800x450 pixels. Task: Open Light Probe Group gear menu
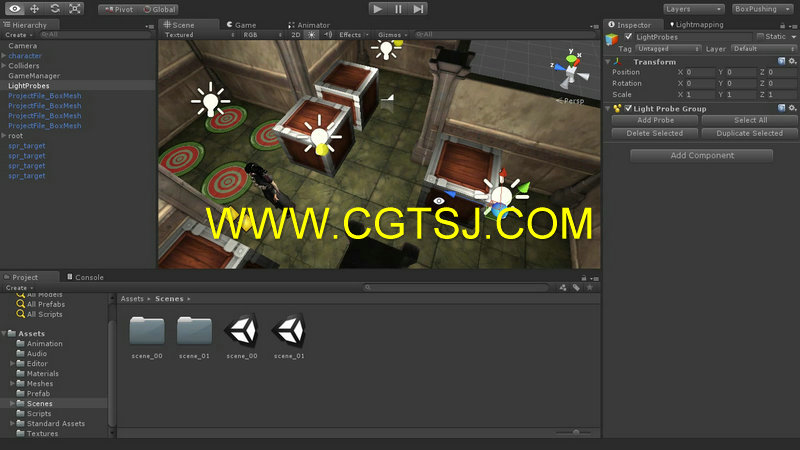pyautogui.click(x=792, y=108)
